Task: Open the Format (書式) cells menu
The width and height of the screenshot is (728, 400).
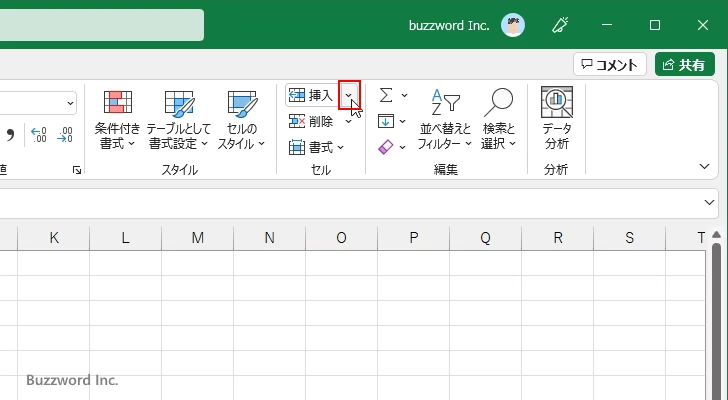Action: point(316,148)
